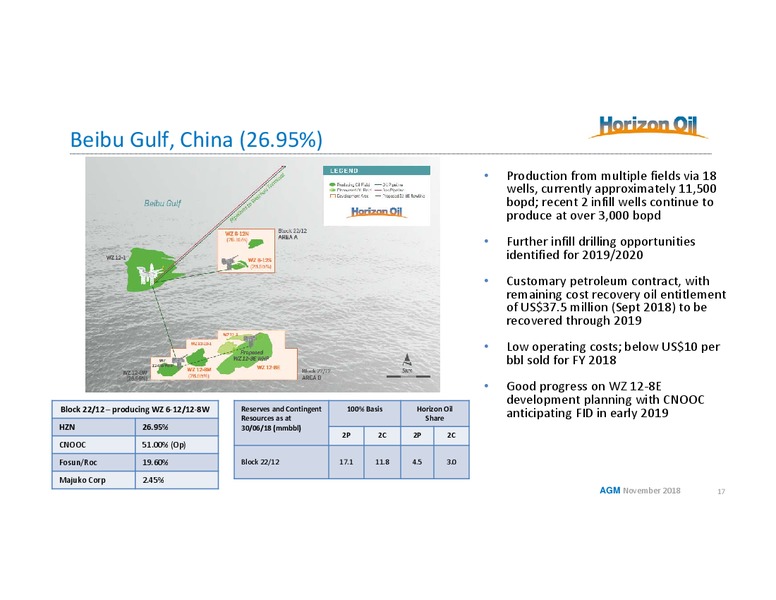
Task: Click the 'WZ 6-12S' field label
Action: 260,262
